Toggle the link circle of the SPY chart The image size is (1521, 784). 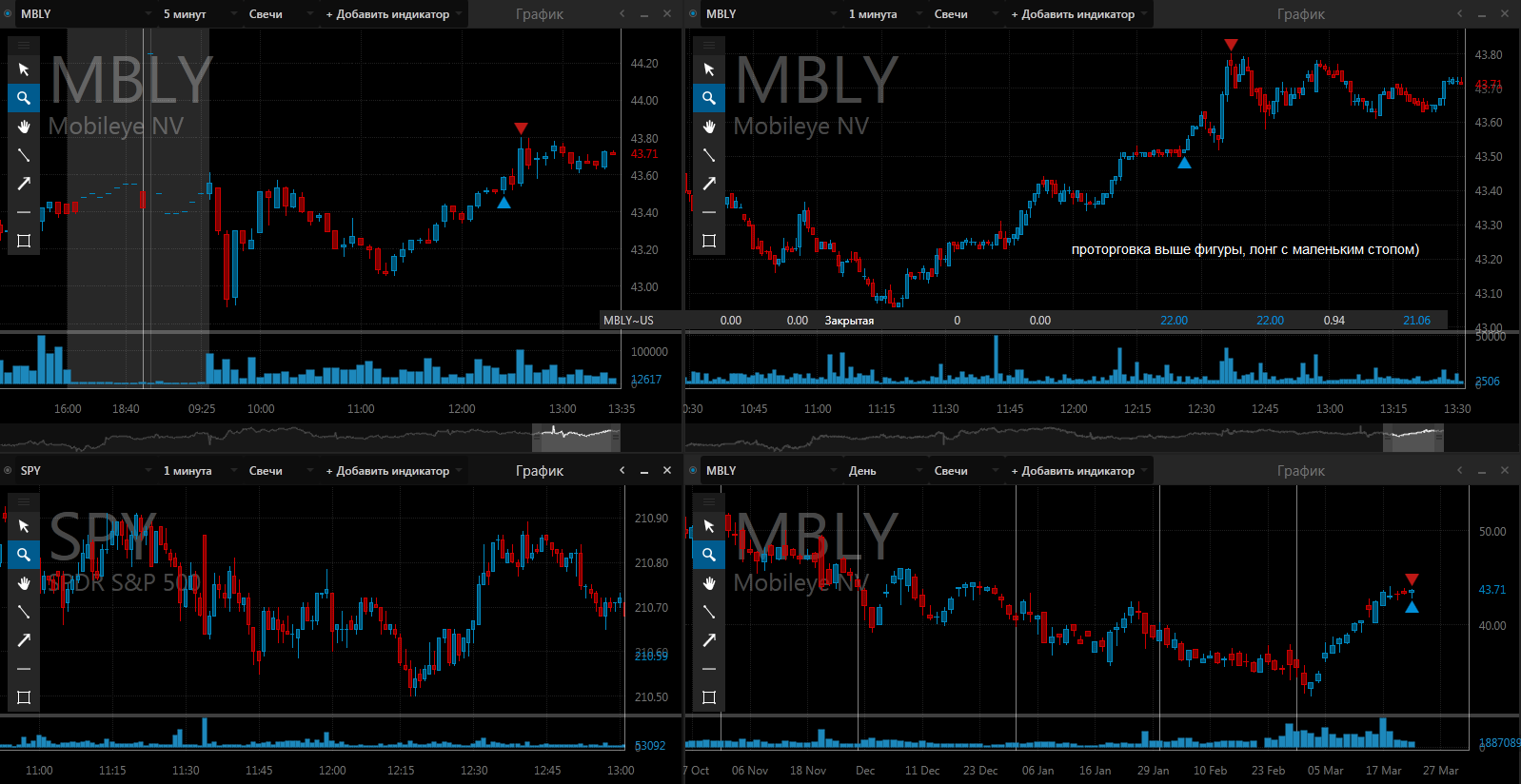click(x=8, y=471)
